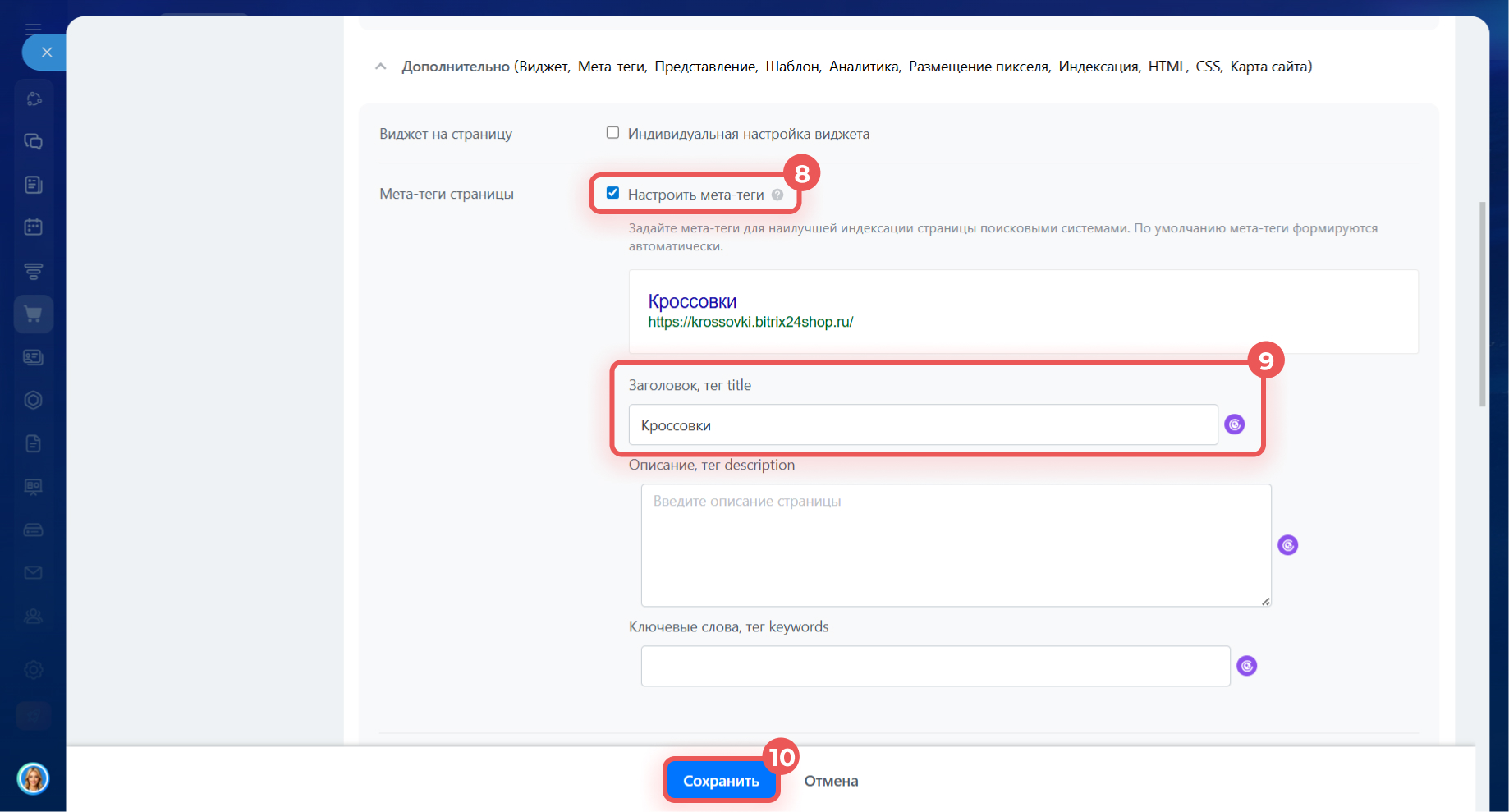Viewport: 1509px width, 812px height.
Task: Click the AI assistant icon beside keywords field
Action: (1246, 666)
